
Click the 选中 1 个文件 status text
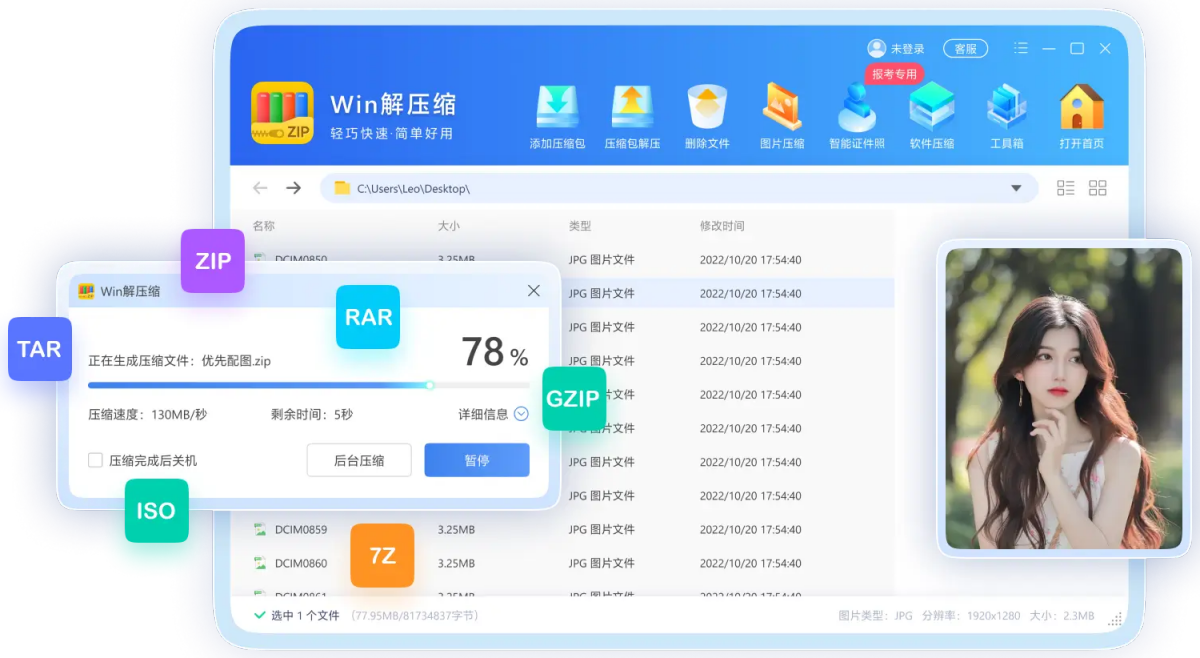click(x=305, y=616)
